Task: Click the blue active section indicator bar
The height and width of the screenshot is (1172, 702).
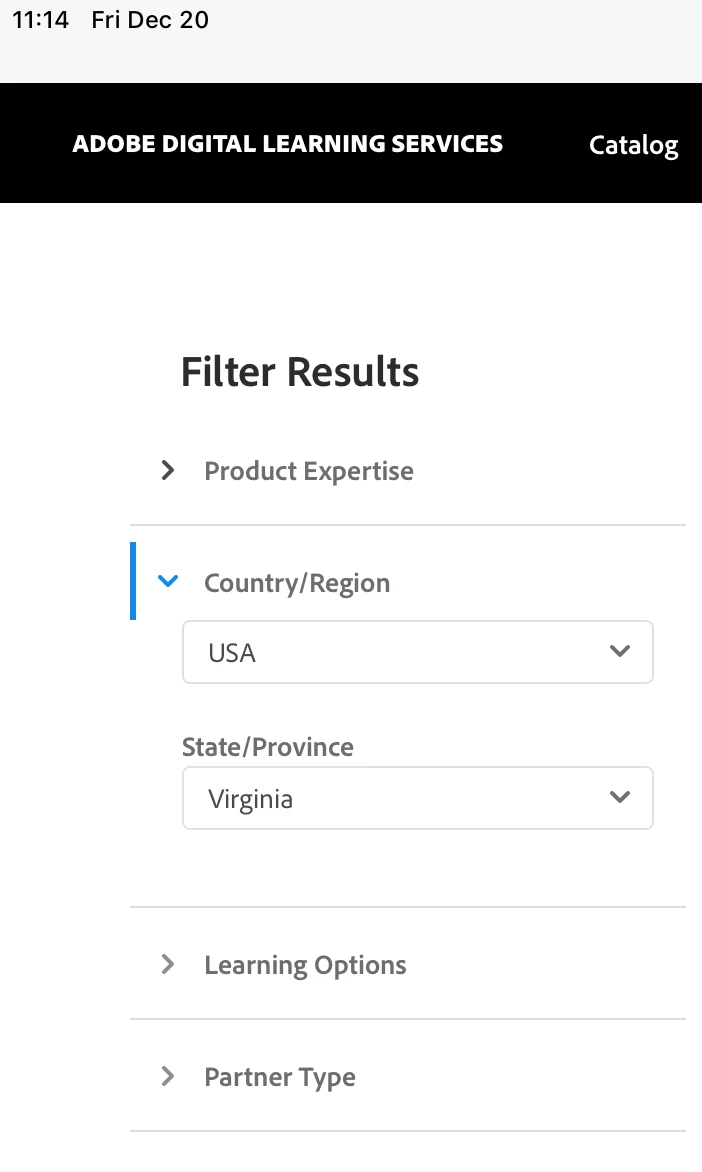Action: click(x=133, y=581)
